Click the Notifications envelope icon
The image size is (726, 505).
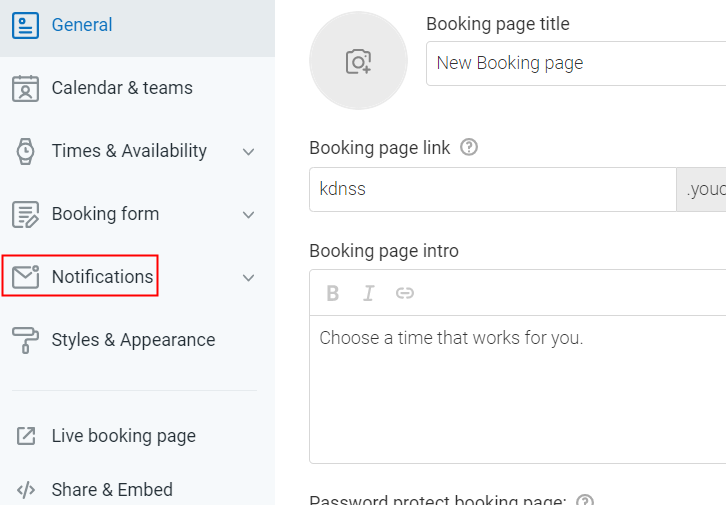pos(25,277)
